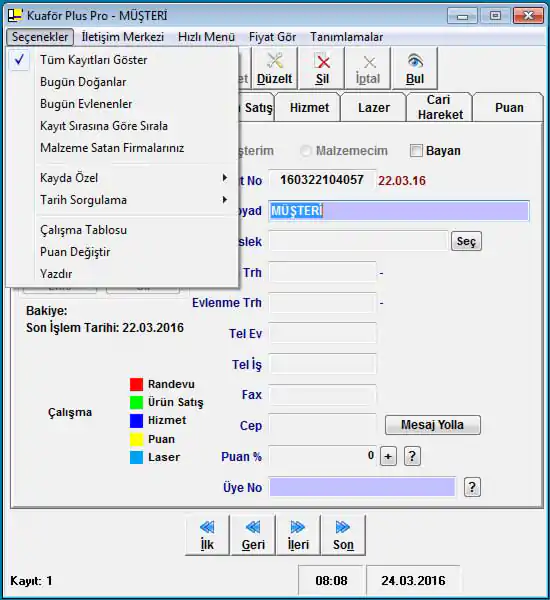The width and height of the screenshot is (550, 600).
Task: Click the red date 22.03.16
Action: point(402,181)
